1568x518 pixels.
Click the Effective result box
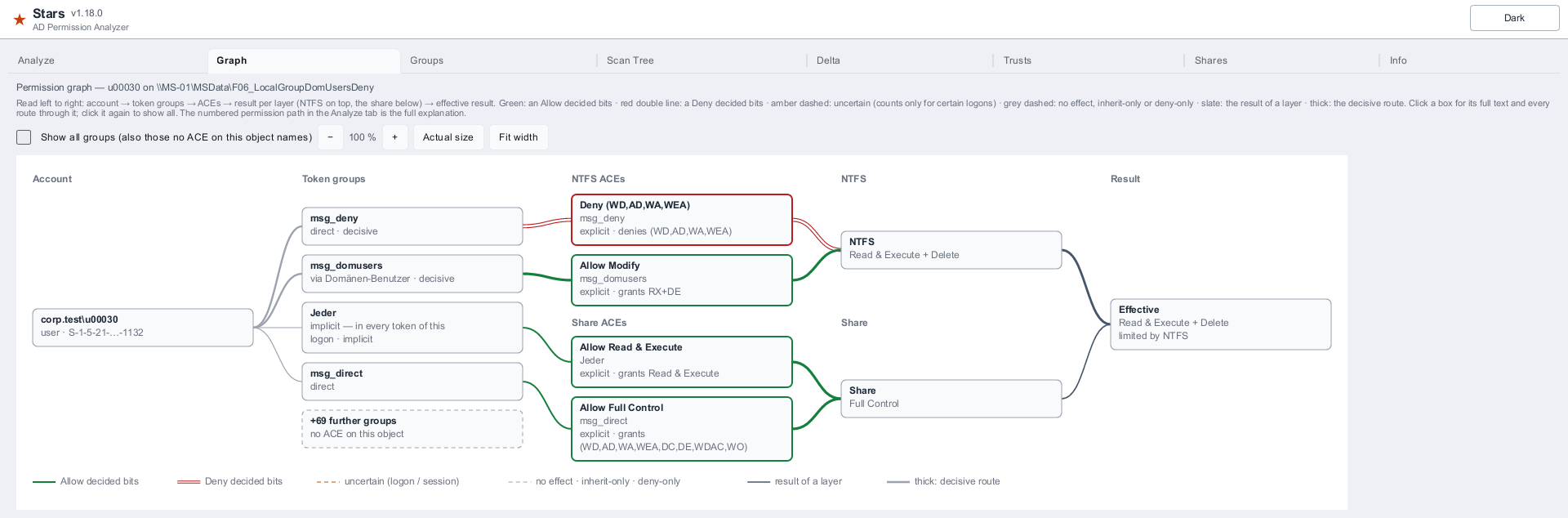tap(1221, 324)
